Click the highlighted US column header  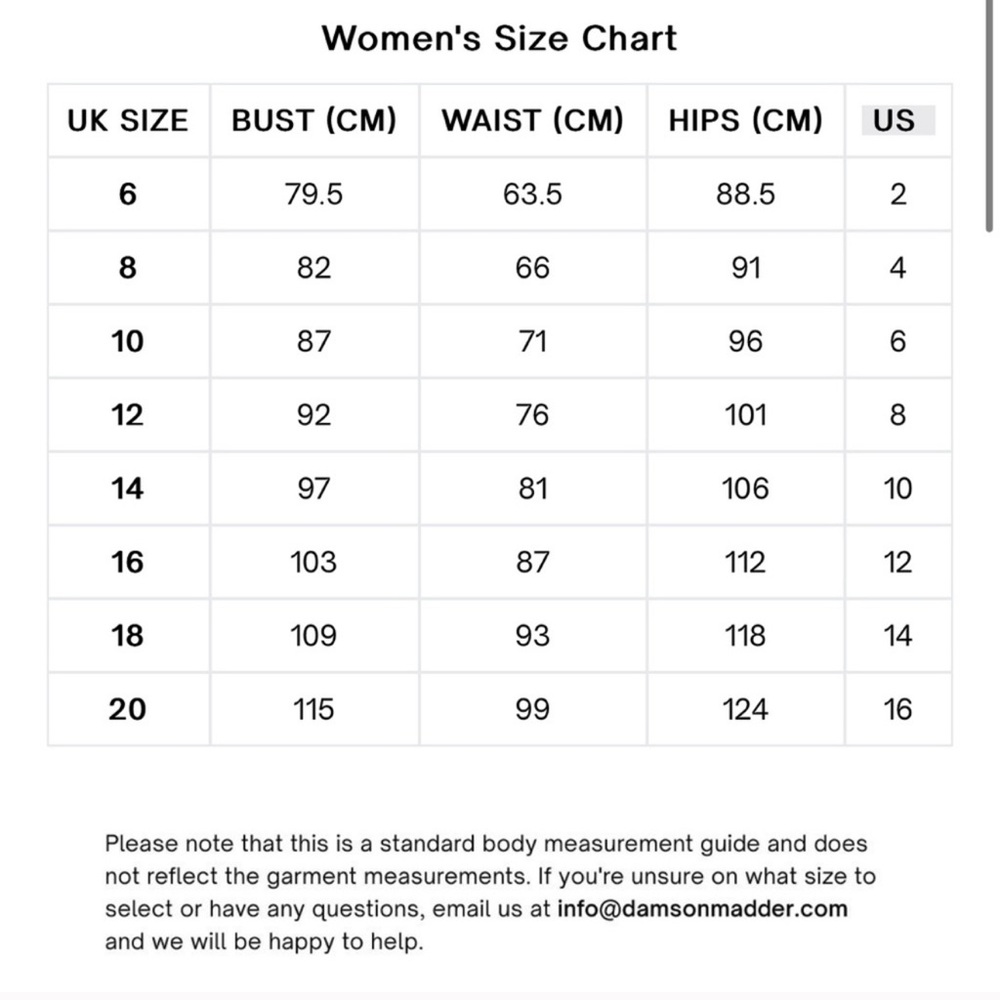(898, 121)
